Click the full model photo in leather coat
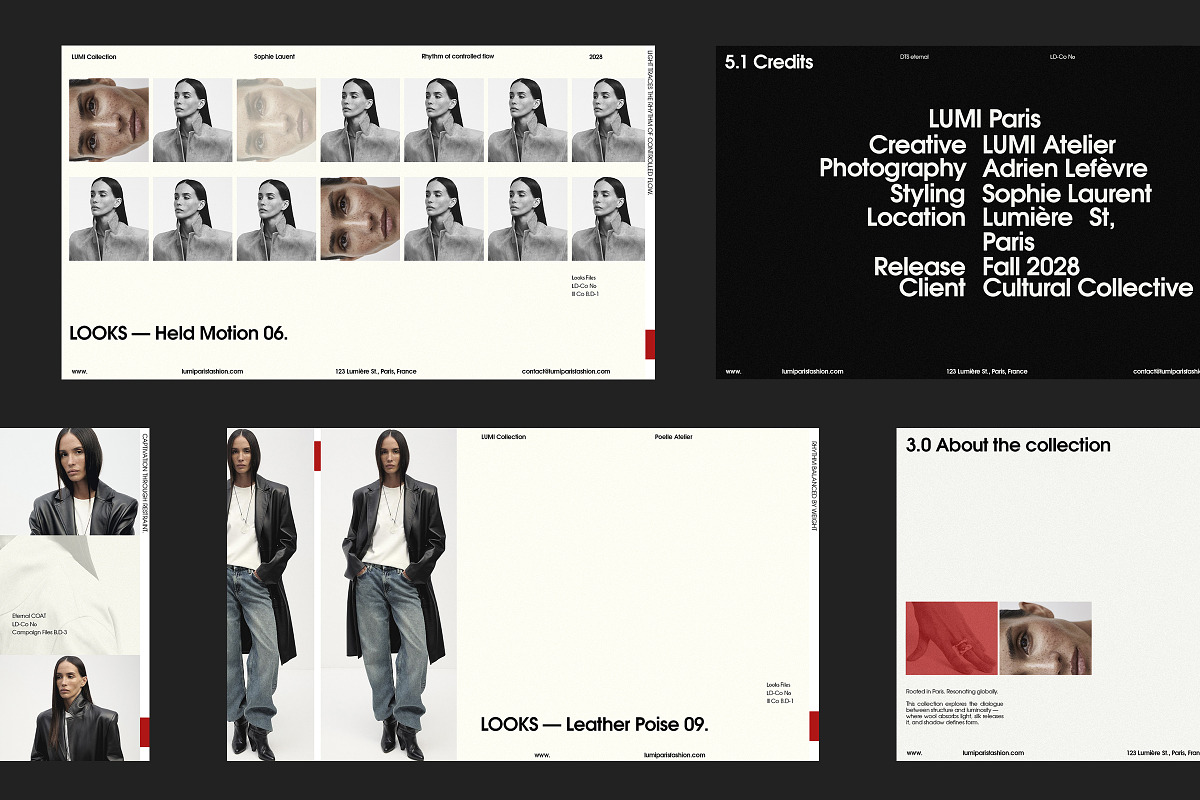The height and width of the screenshot is (800, 1200). click(x=389, y=595)
